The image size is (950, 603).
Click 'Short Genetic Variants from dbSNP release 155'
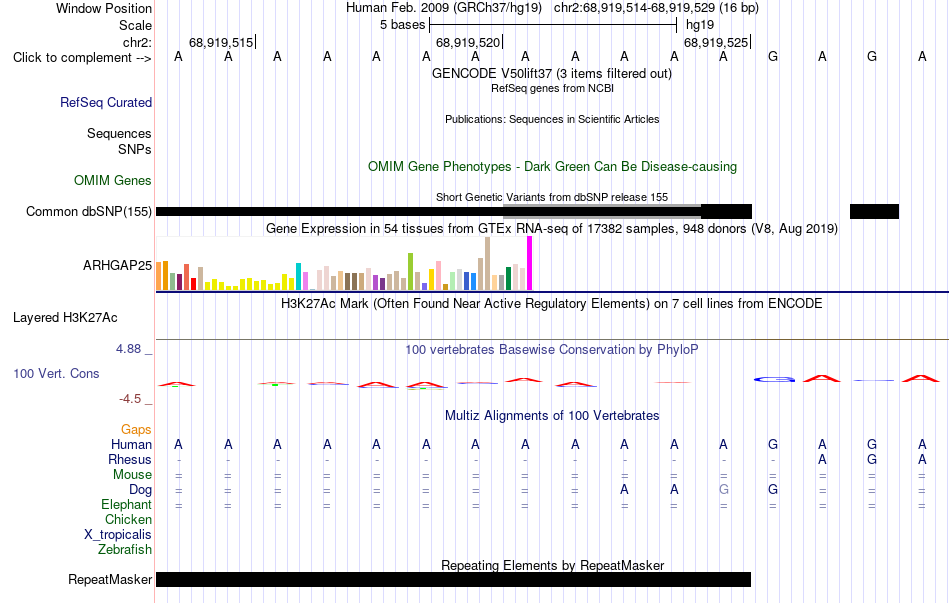552,197
